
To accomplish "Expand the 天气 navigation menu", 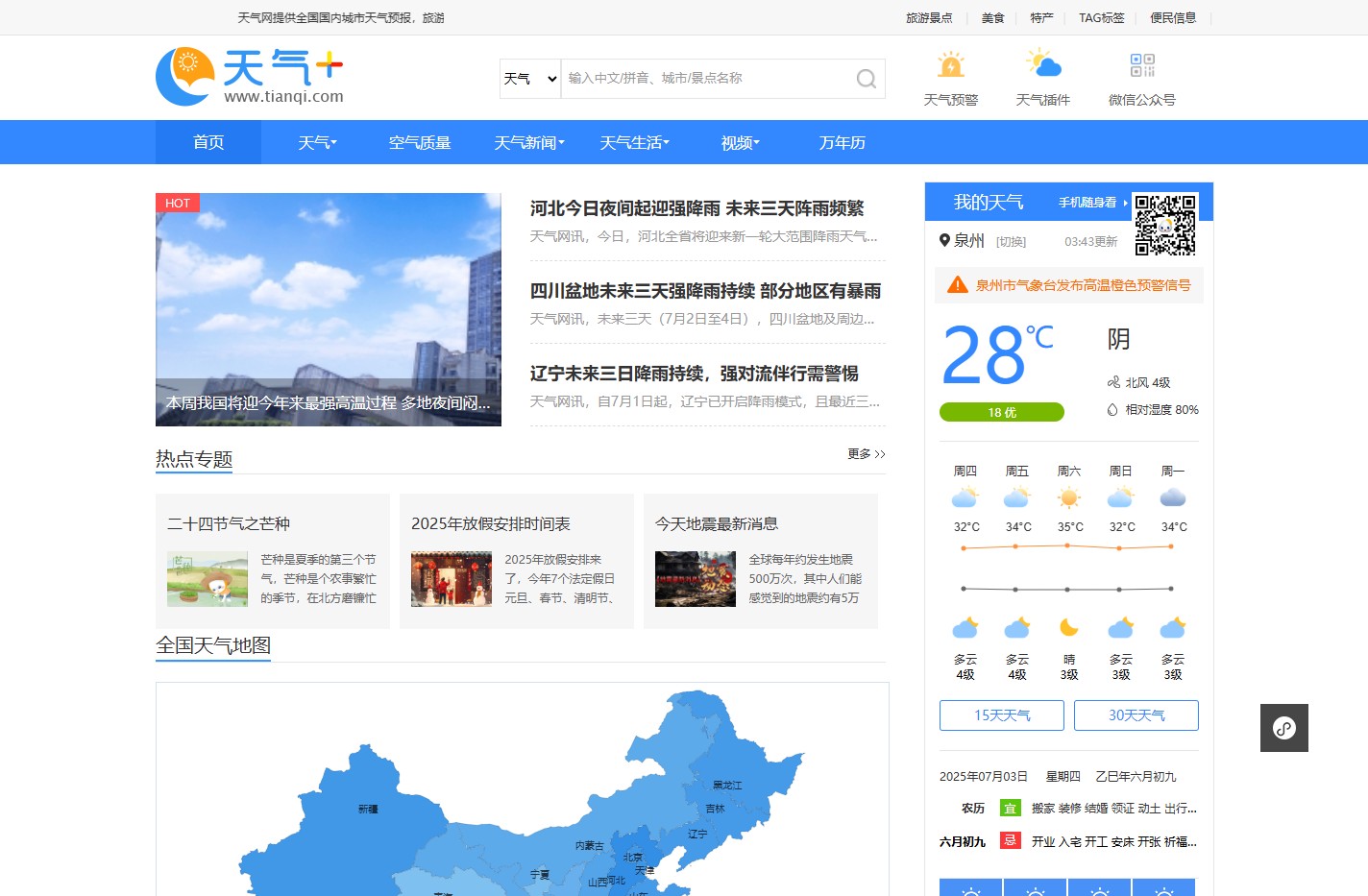I will pos(317,142).
